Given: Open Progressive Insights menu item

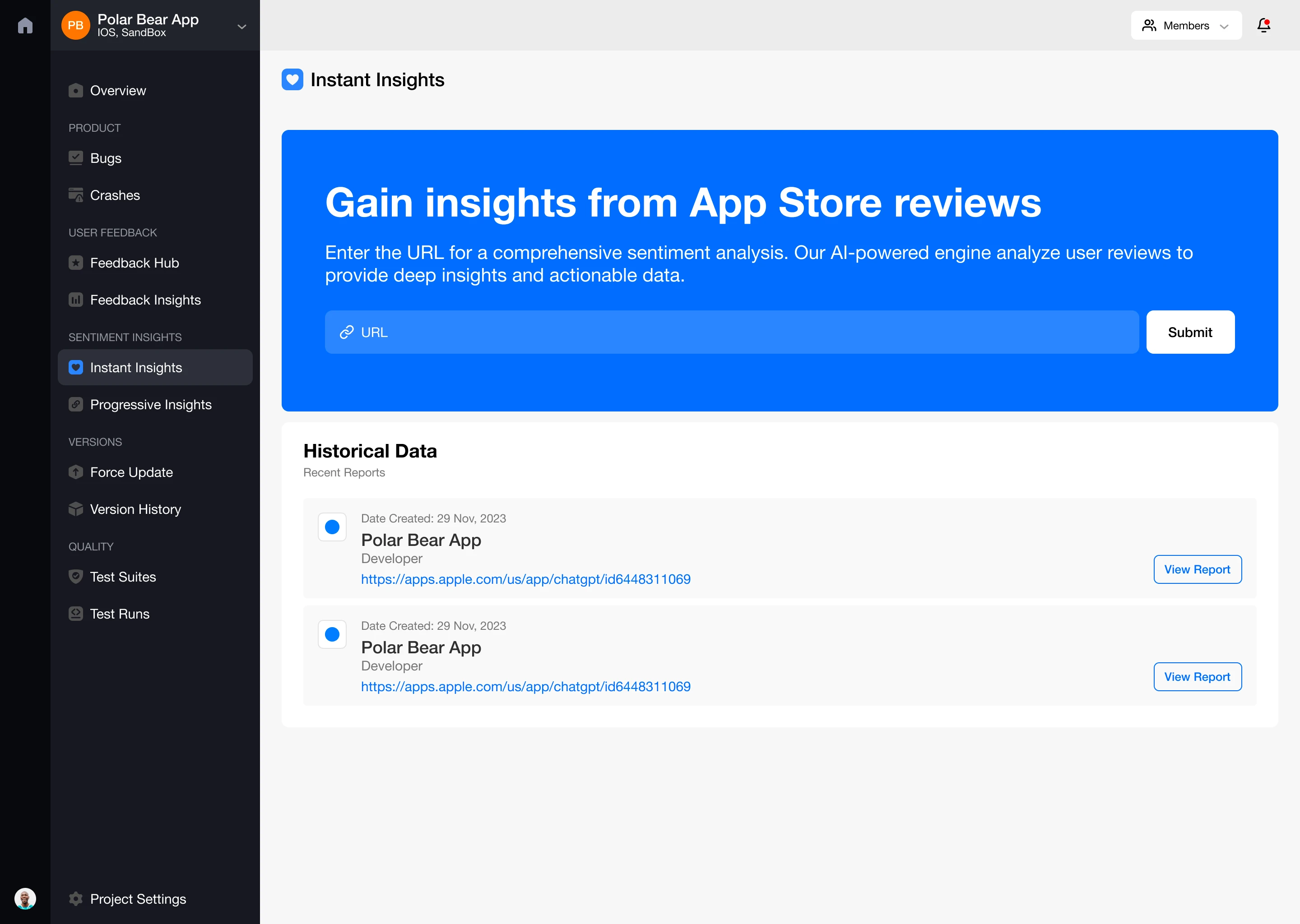Looking at the screenshot, I should point(150,405).
